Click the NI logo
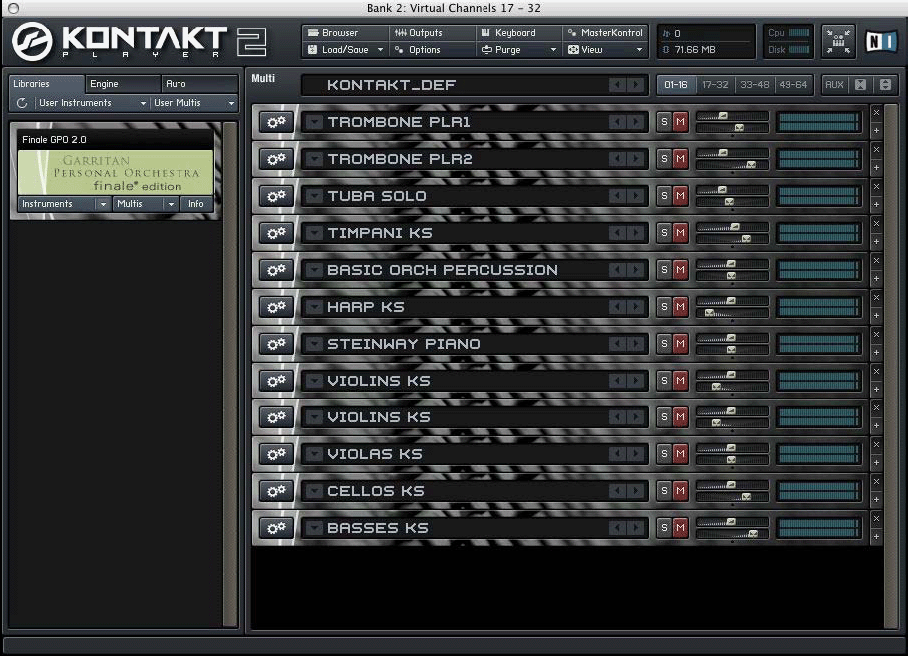 [x=881, y=42]
